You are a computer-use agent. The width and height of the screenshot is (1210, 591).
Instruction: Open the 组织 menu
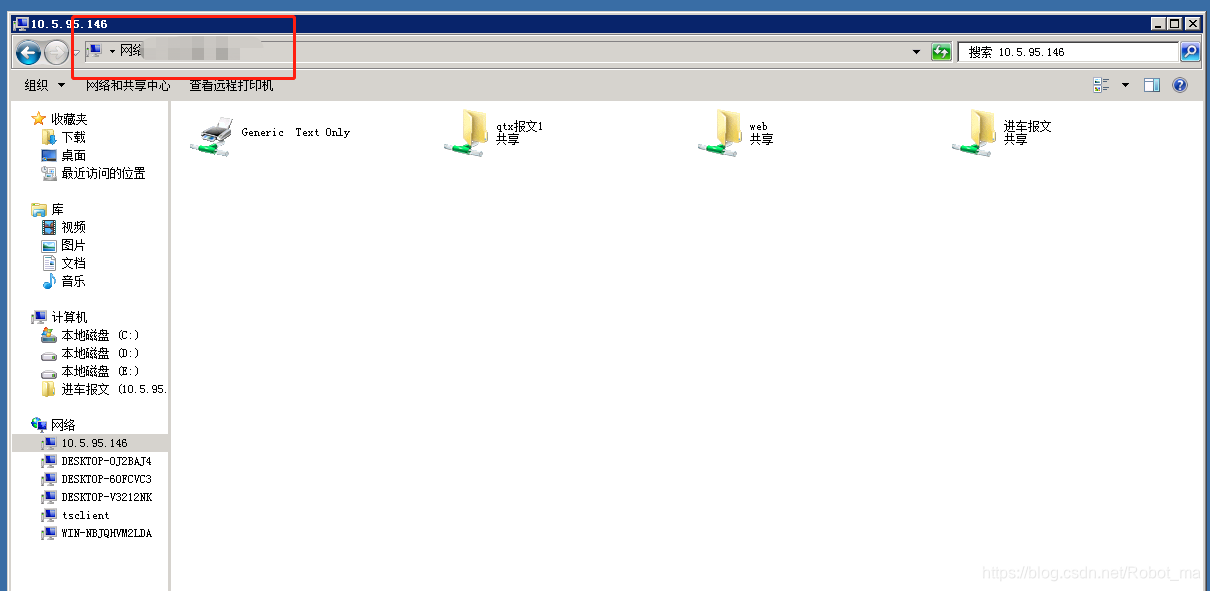(x=45, y=86)
